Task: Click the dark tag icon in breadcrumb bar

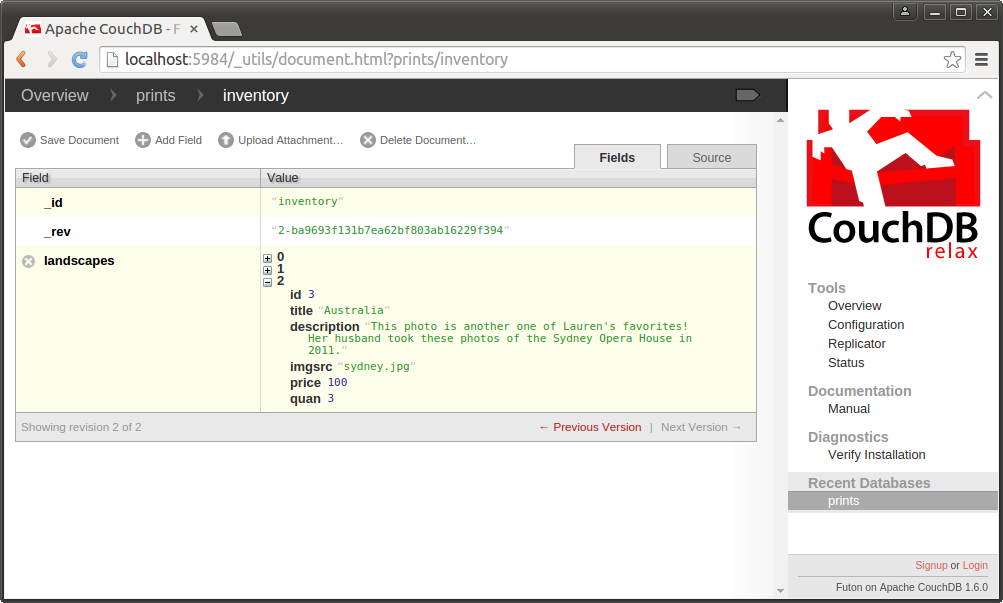Action: (x=747, y=95)
